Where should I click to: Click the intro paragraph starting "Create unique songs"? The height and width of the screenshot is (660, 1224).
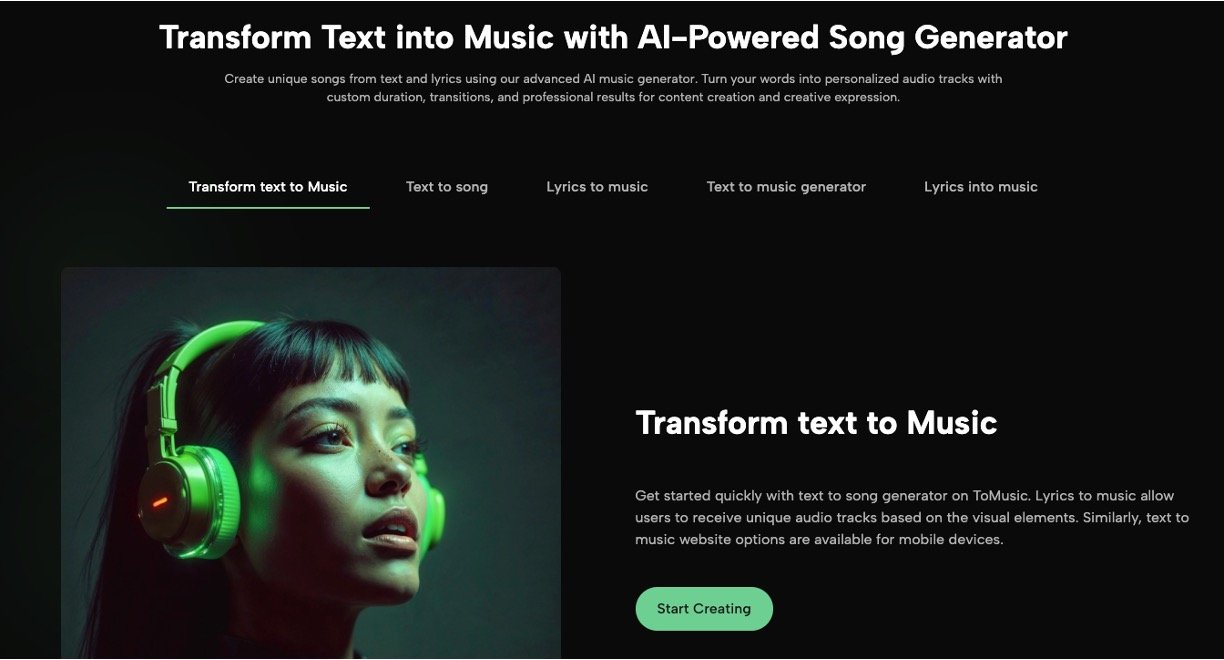pyautogui.click(x=613, y=88)
